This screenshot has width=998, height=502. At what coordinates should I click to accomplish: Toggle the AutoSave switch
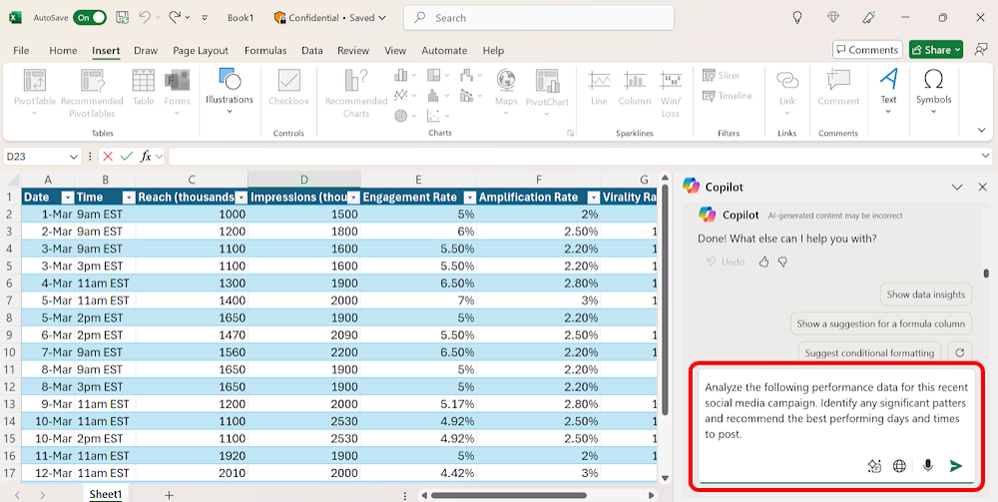90,18
